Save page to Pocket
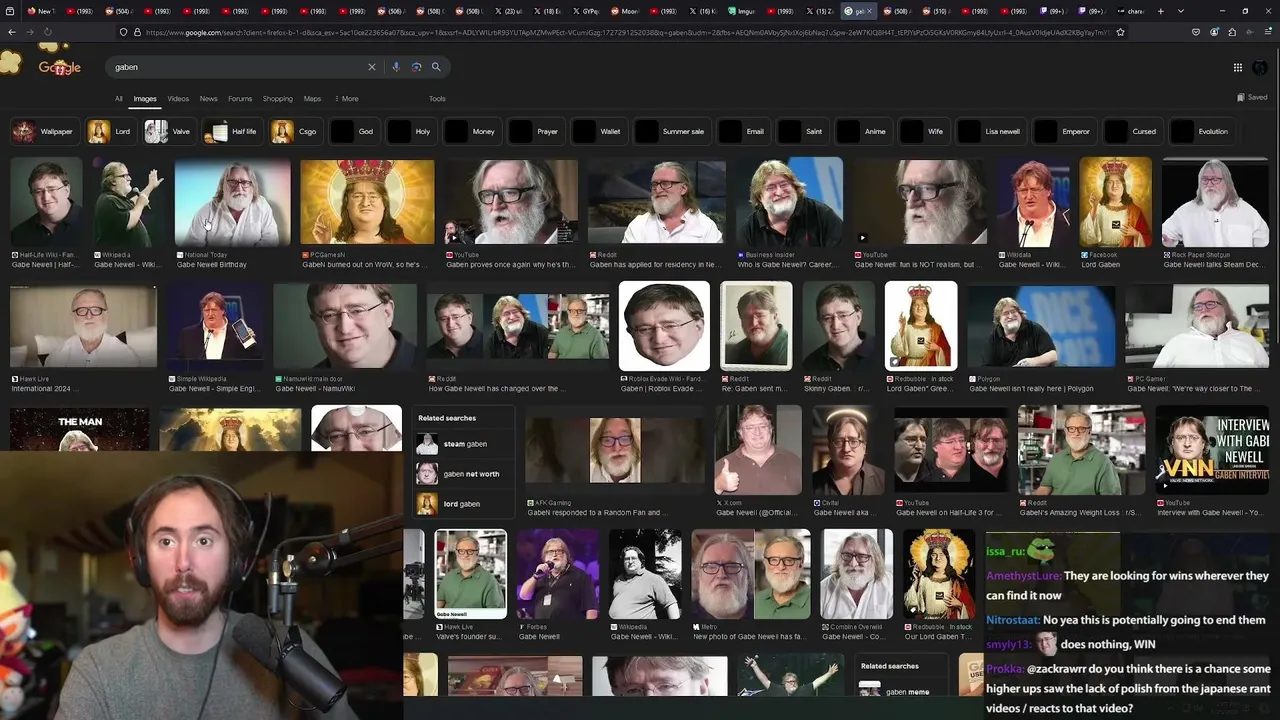 click(1196, 32)
